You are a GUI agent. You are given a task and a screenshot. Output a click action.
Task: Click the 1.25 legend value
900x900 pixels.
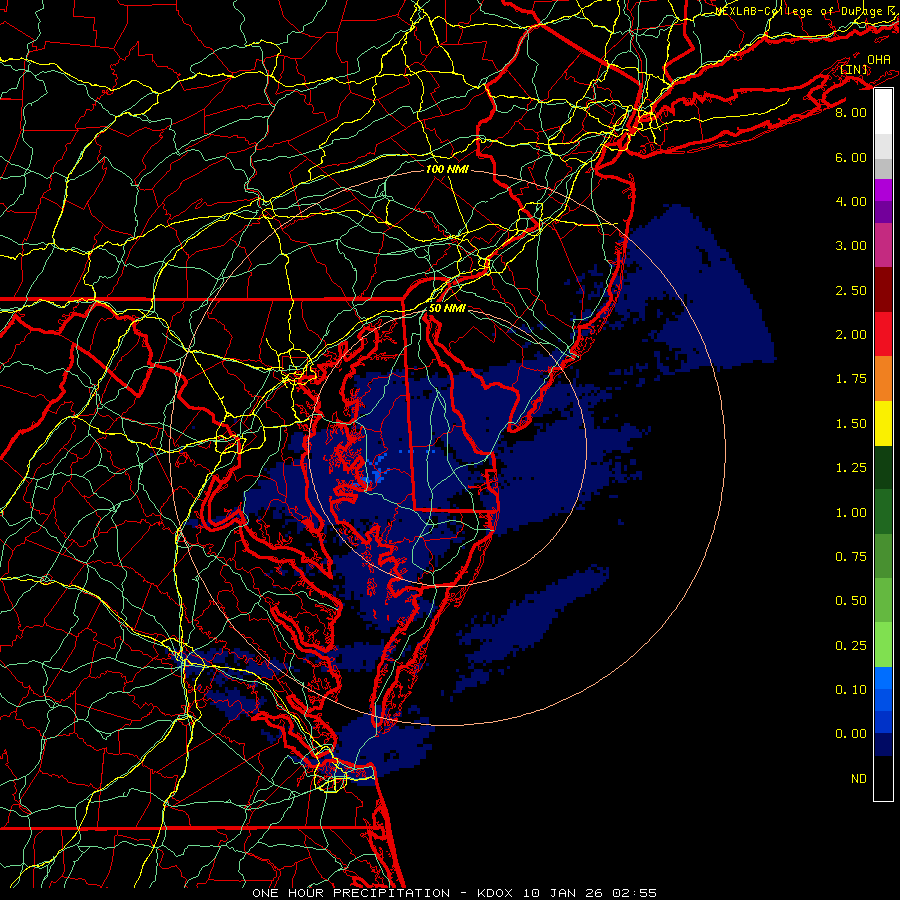pos(851,468)
